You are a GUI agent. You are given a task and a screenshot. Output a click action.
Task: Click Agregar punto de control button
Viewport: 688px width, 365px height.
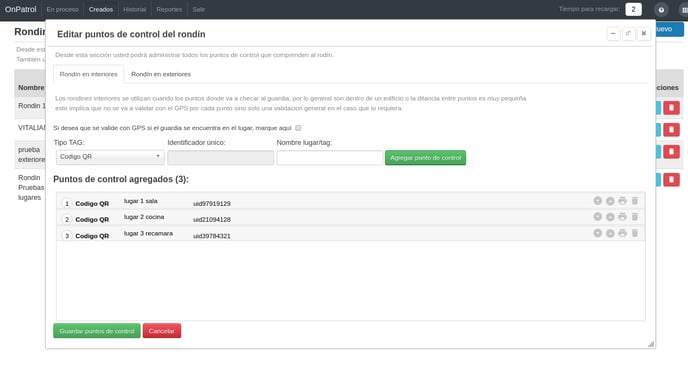(x=425, y=157)
